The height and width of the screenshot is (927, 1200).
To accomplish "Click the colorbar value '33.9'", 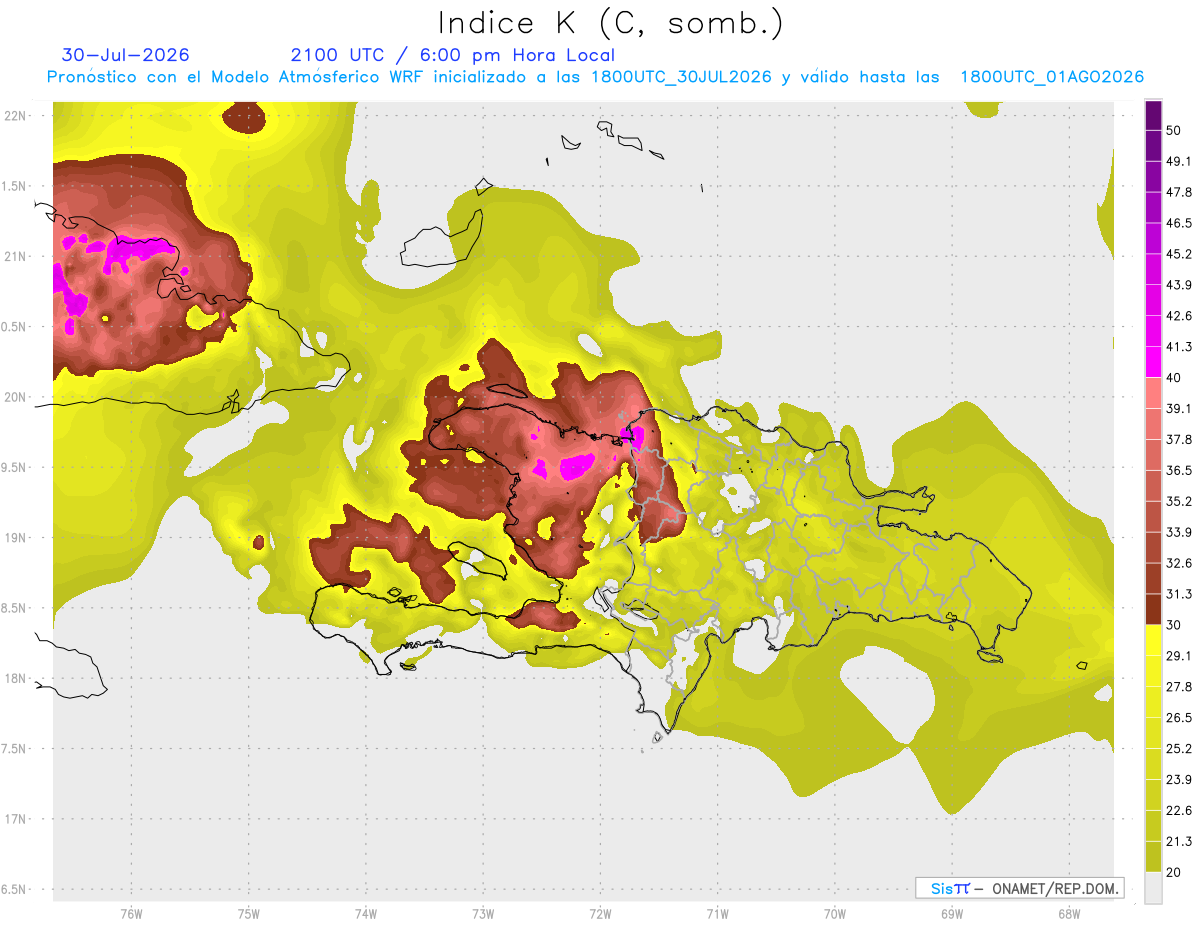I will tap(1179, 532).
